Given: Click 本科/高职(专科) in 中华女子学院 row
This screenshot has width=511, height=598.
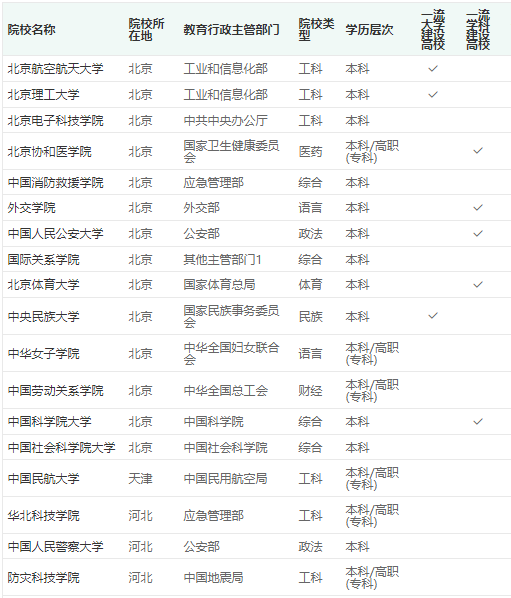Looking at the screenshot, I should (x=372, y=354).
